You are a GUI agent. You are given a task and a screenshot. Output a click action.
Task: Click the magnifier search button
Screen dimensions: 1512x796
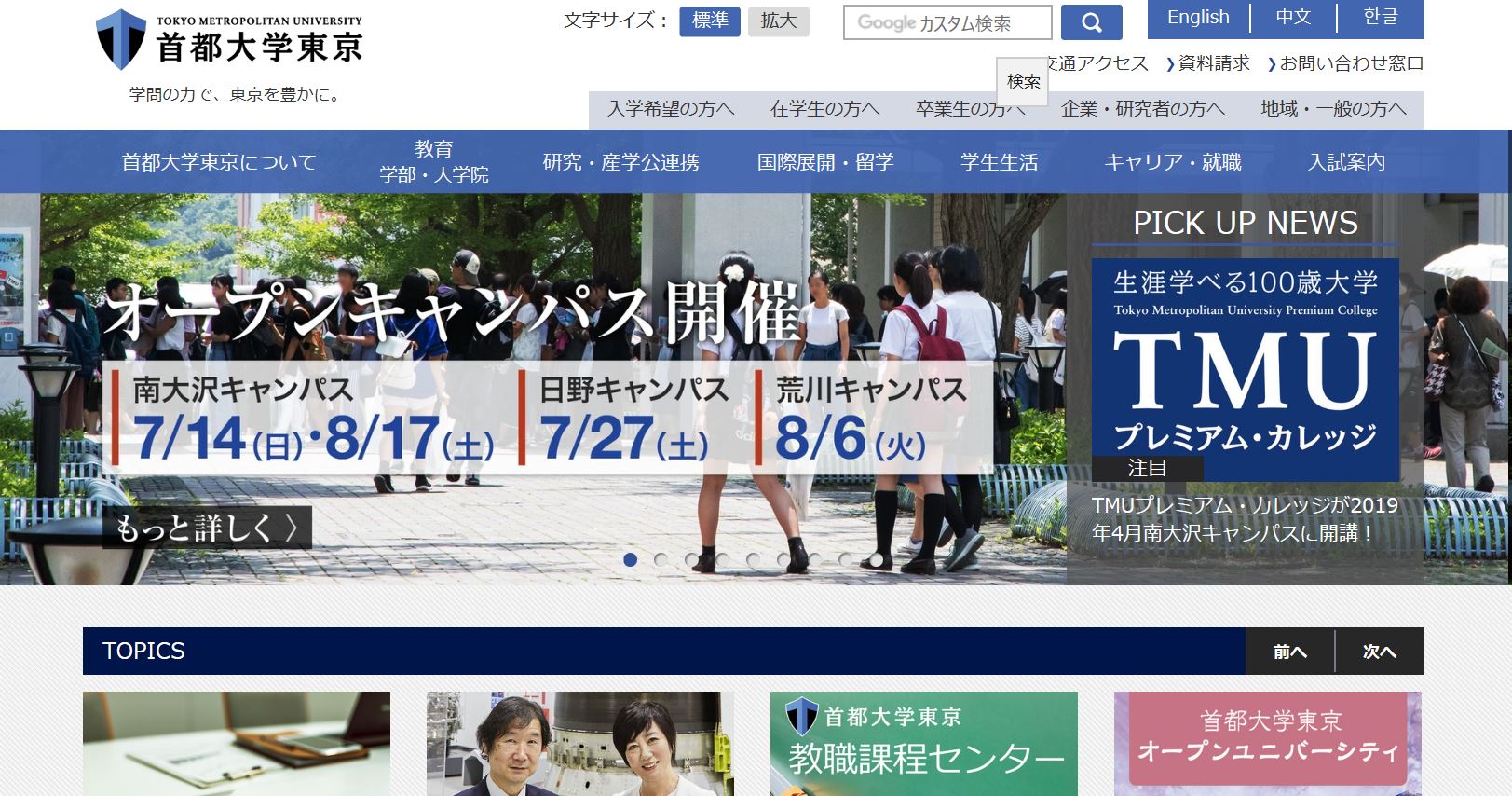(1091, 22)
